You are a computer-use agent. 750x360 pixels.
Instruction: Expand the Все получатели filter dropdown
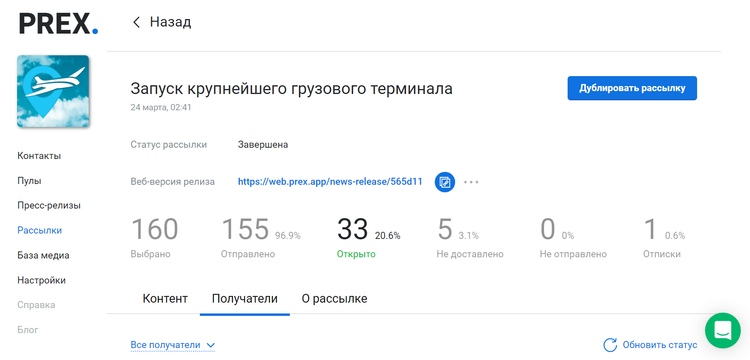tap(173, 345)
